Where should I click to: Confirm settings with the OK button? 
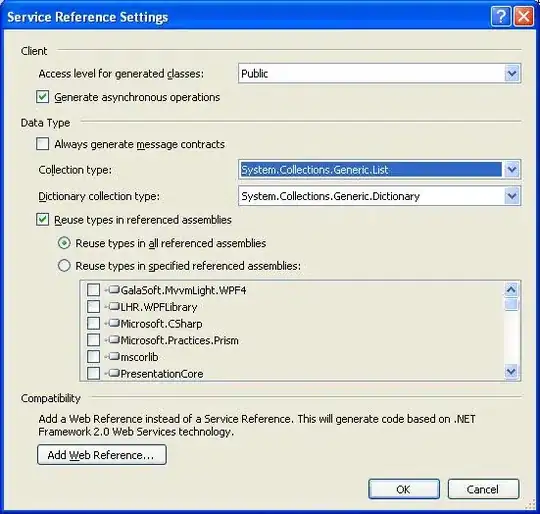404,489
